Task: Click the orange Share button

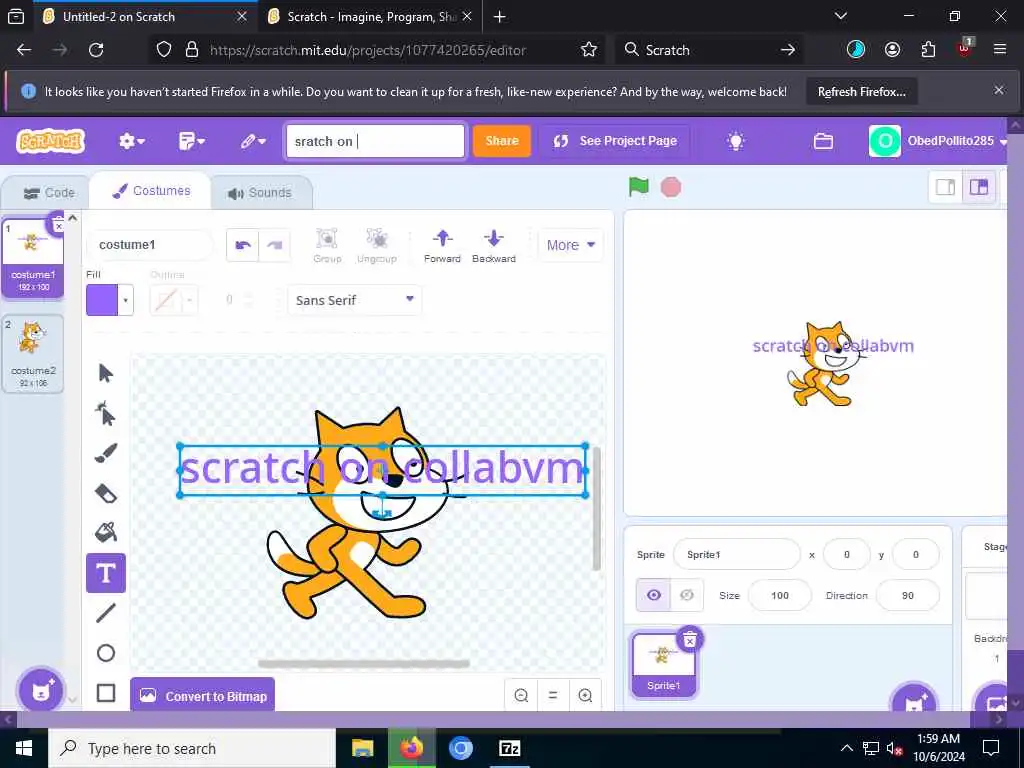Action: click(x=502, y=140)
